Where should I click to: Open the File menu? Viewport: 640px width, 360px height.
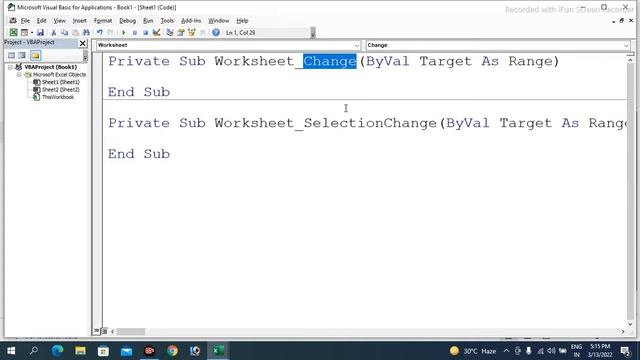(x=25, y=20)
